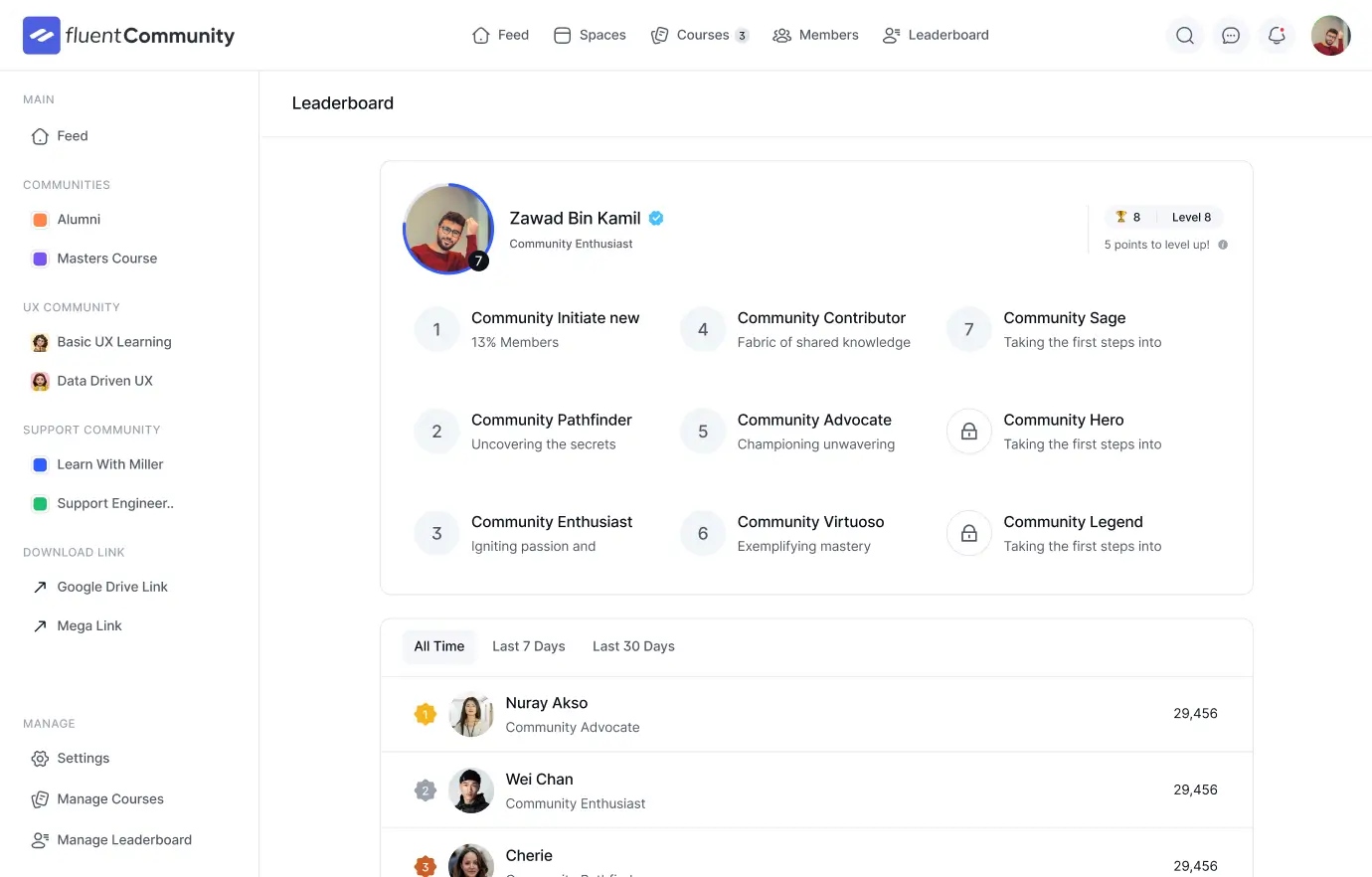Screen dimensions: 1372x877
Task: Click the Community Legend lock icon
Action: (x=968, y=534)
